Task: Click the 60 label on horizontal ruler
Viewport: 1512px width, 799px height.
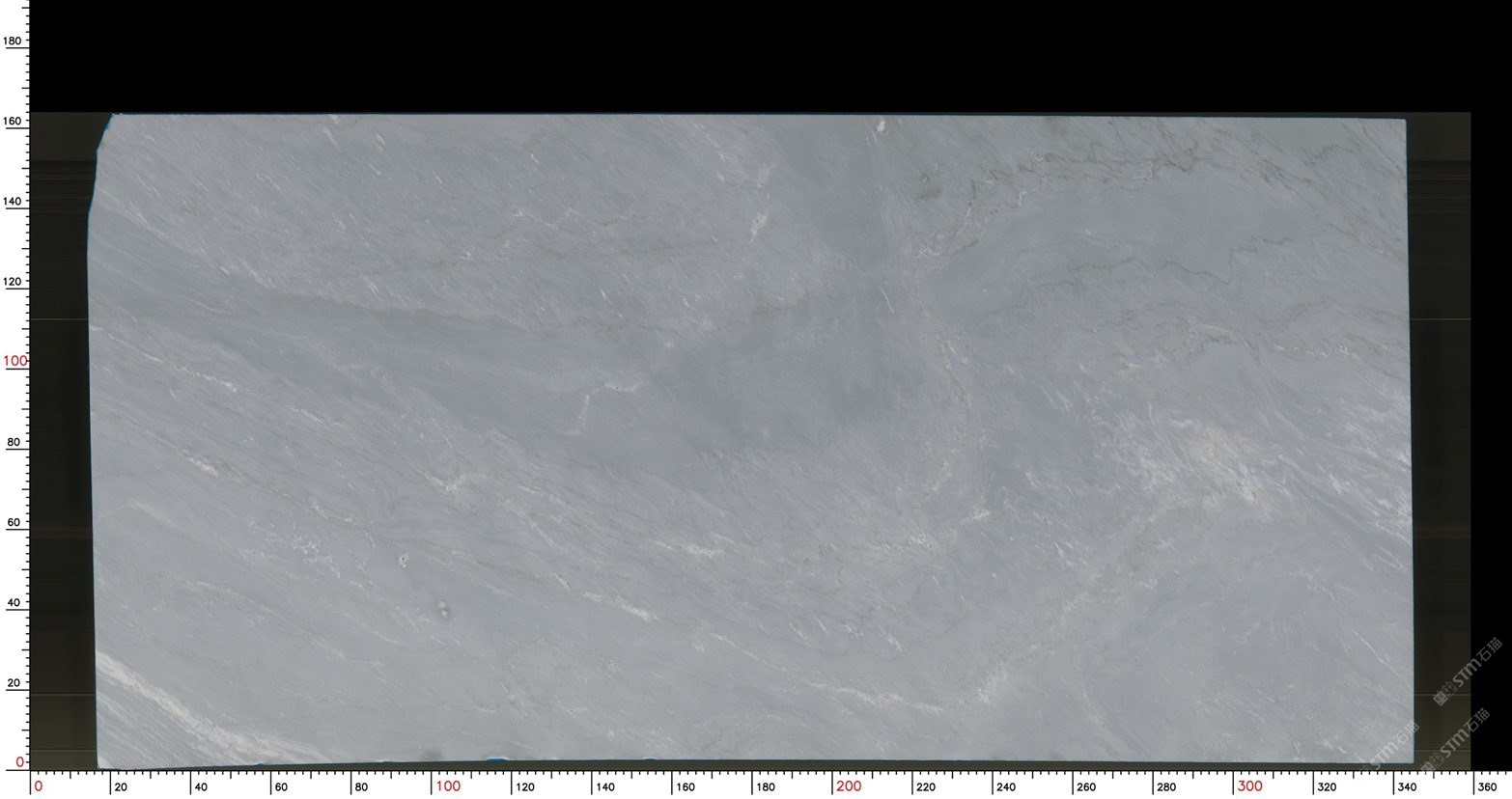Action: pyautogui.click(x=281, y=787)
